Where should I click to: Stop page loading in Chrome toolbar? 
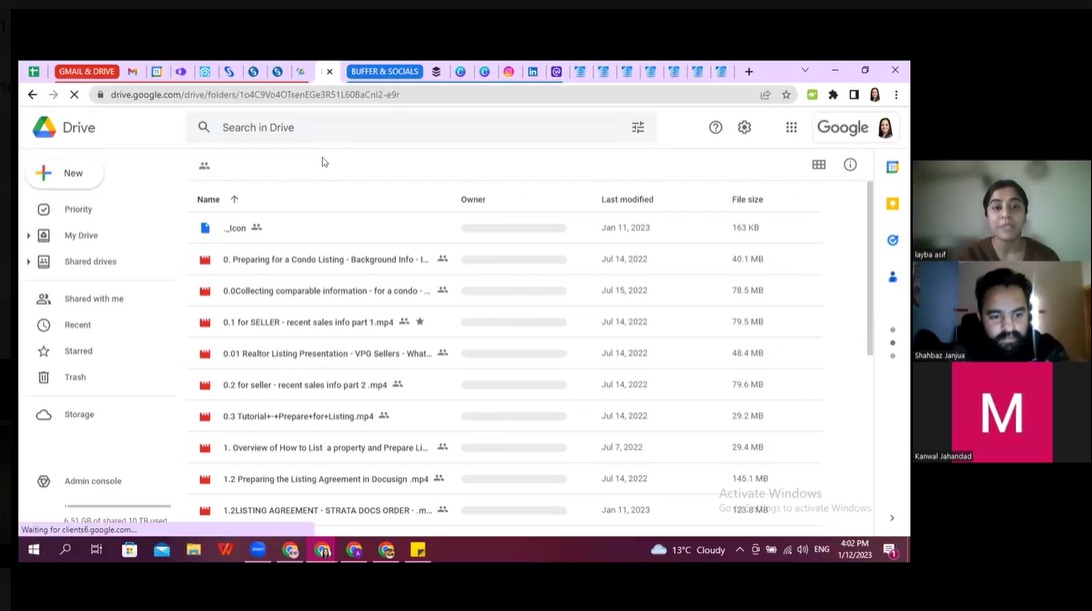click(x=74, y=95)
